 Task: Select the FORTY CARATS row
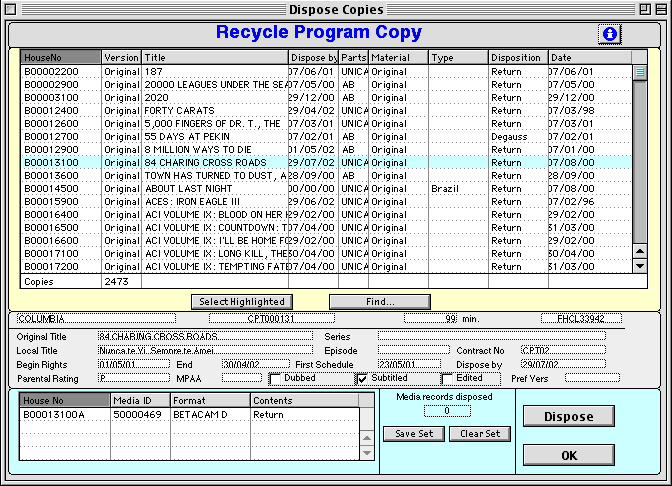tap(326, 111)
